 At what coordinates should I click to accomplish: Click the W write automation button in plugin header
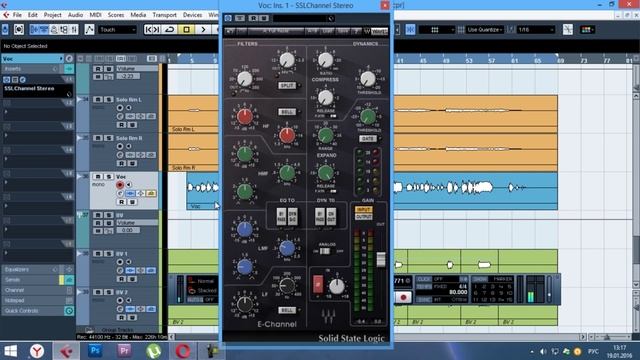pyautogui.click(x=263, y=18)
